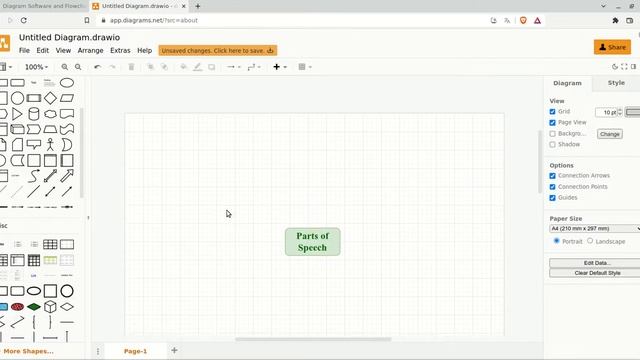Open the File menu
640x360 pixels.
tap(24, 51)
